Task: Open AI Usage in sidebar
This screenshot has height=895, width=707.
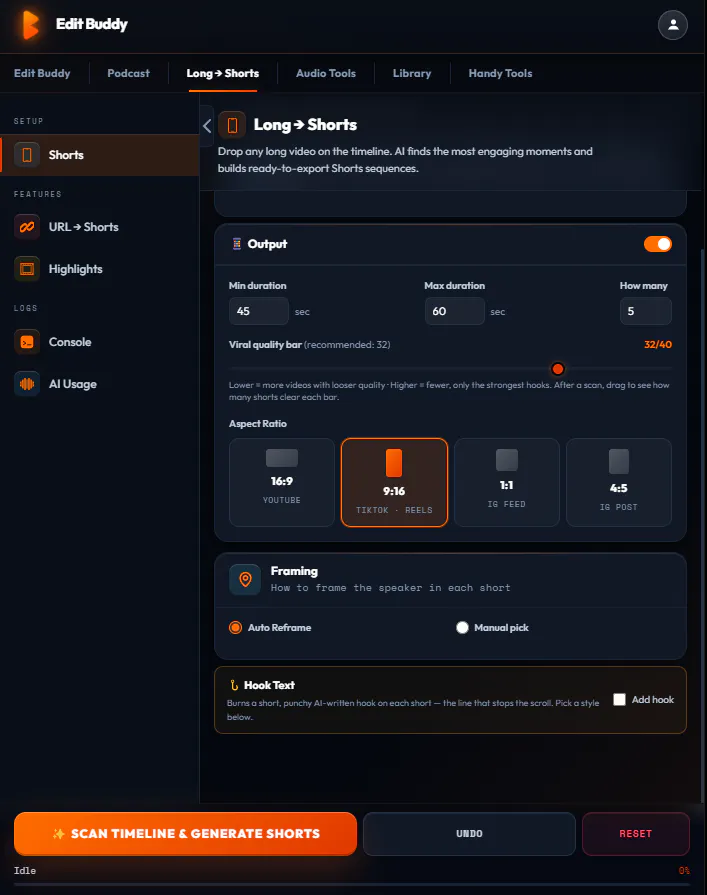Action: tap(100, 384)
